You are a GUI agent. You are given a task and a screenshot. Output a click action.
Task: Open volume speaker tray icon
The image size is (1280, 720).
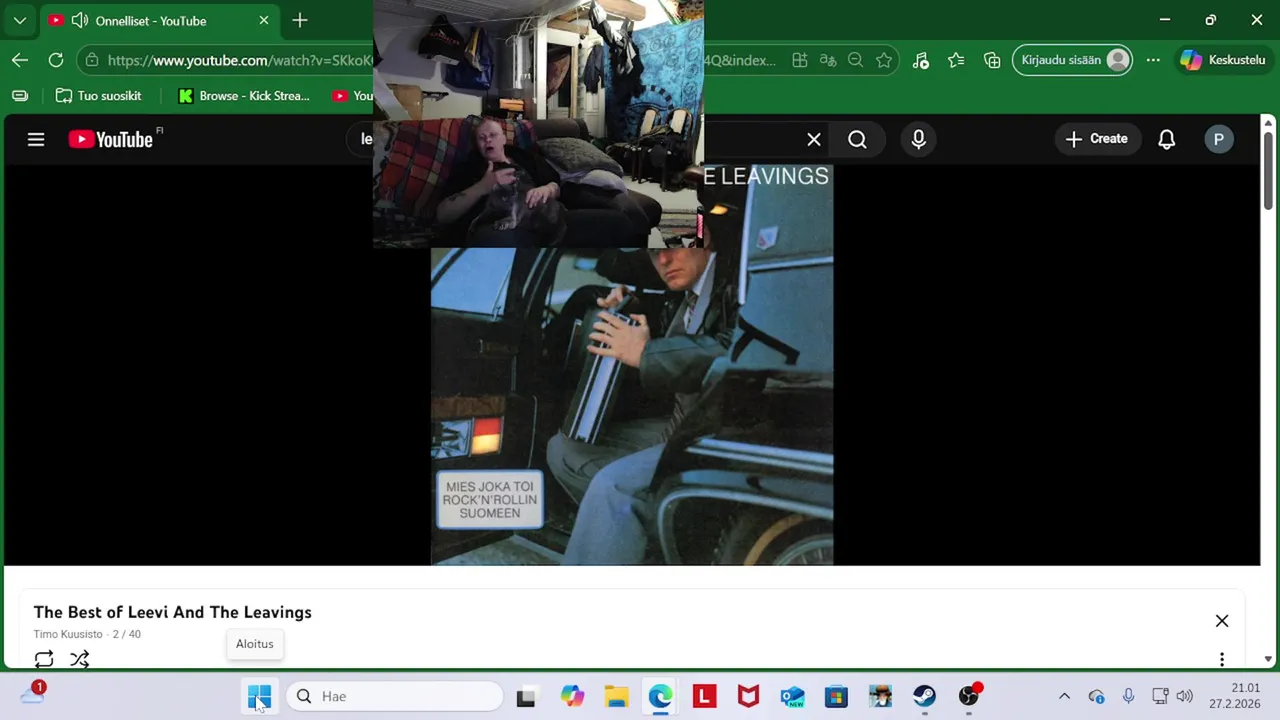coord(1185,696)
